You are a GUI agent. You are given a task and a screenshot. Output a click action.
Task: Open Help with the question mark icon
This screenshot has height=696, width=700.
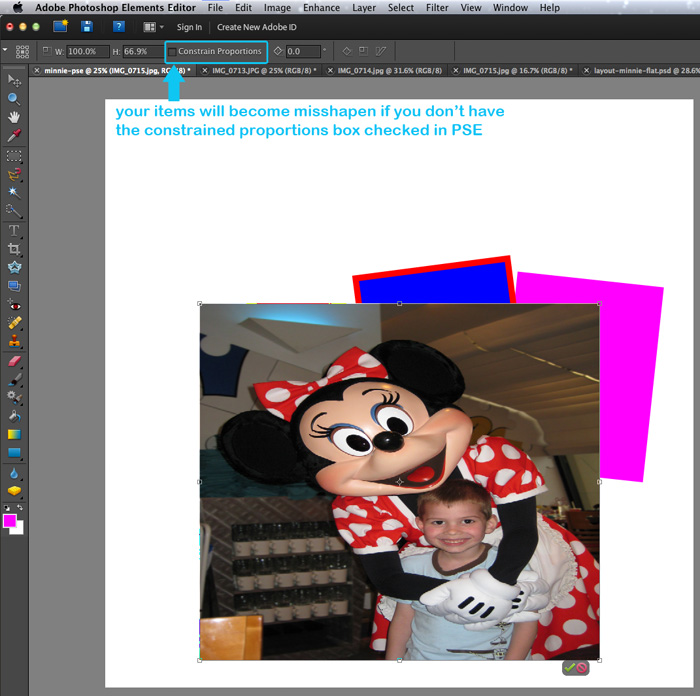pyautogui.click(x=118, y=27)
